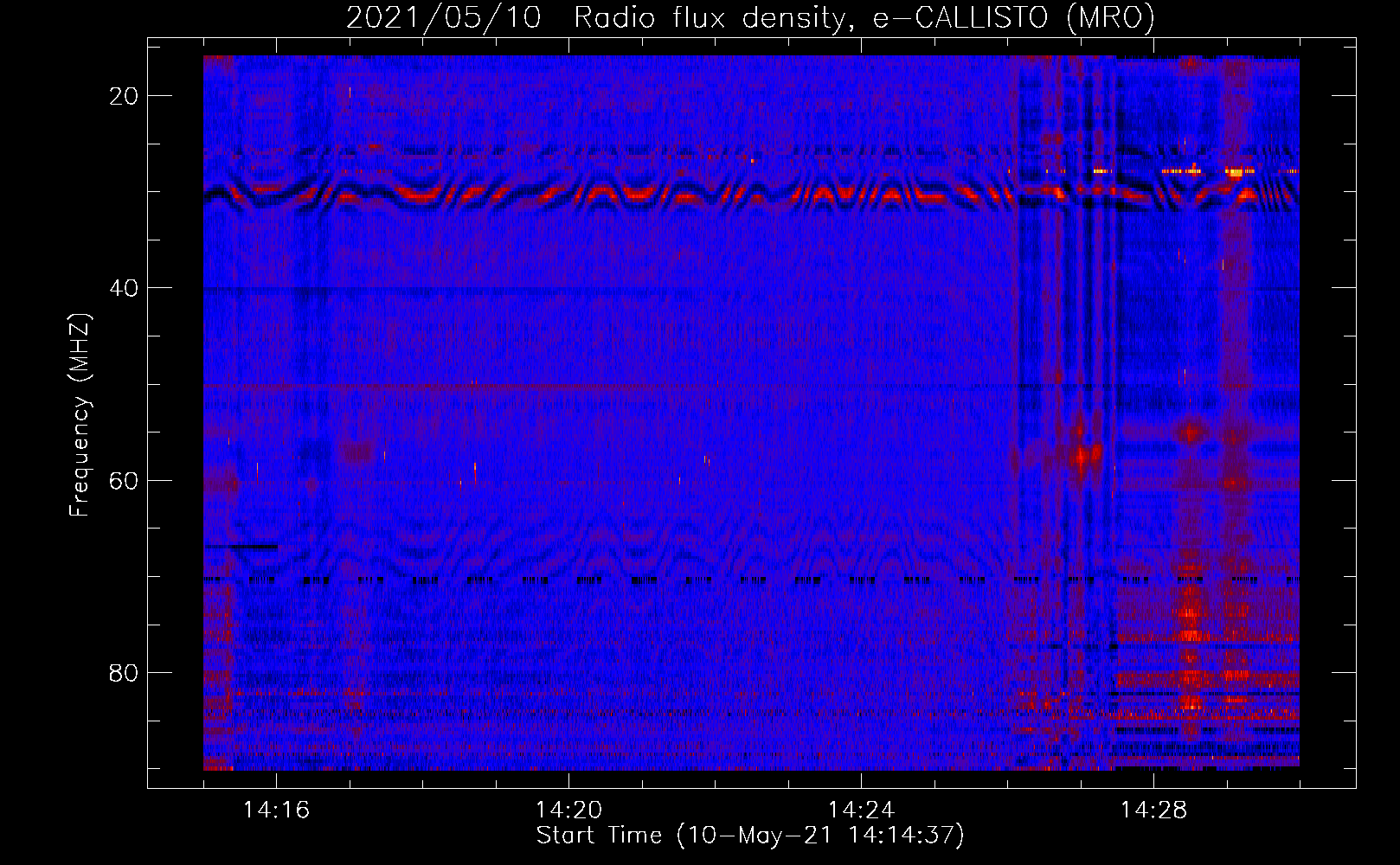Click the 'Frequency (MHZ)' axis label
The height and width of the screenshot is (865, 1400).
(x=80, y=415)
